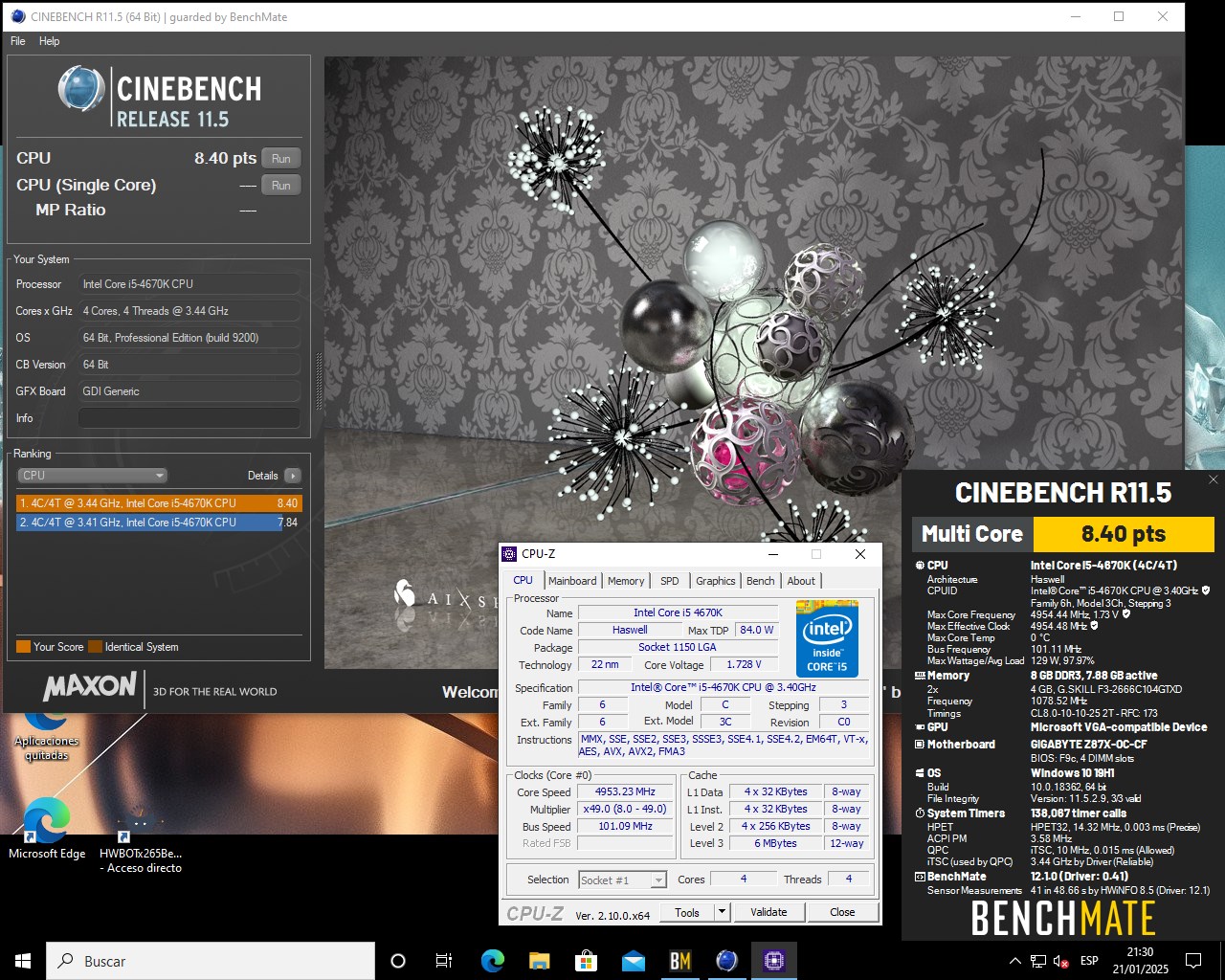Click the BENCHMATE logo in the overlay
This screenshot has height=980, width=1225.
pos(1063,920)
